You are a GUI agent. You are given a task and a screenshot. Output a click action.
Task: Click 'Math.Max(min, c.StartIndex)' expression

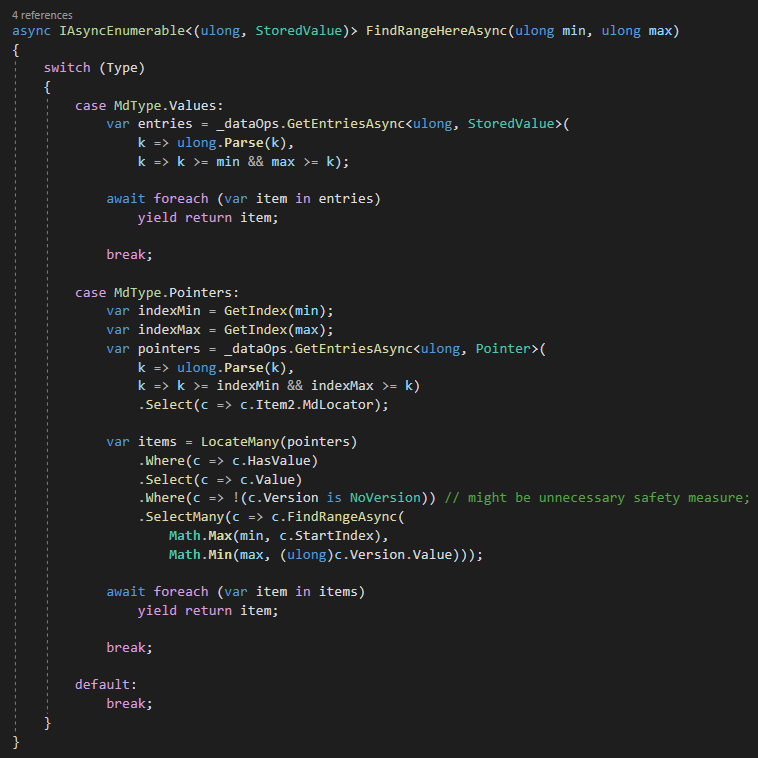click(278, 536)
